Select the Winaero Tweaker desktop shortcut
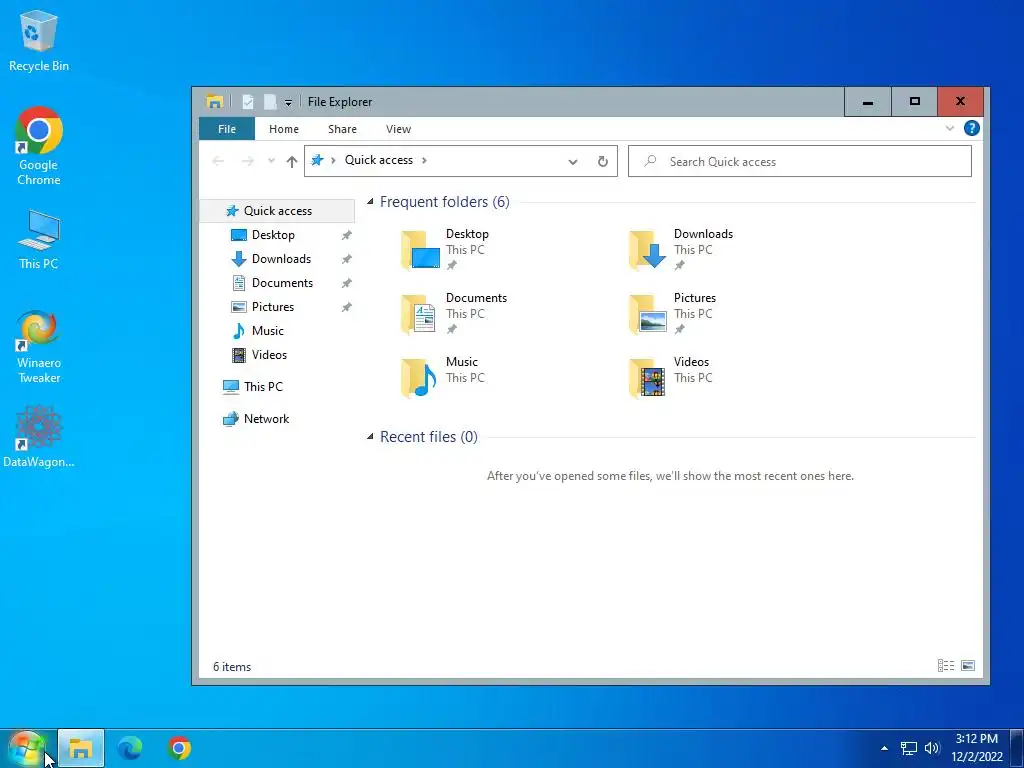This screenshot has height=768, width=1024. [x=39, y=347]
